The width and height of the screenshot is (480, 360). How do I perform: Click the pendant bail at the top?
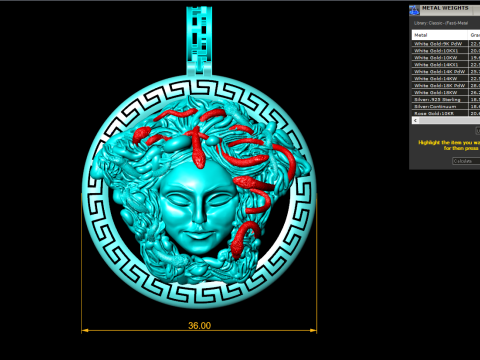[199, 41]
